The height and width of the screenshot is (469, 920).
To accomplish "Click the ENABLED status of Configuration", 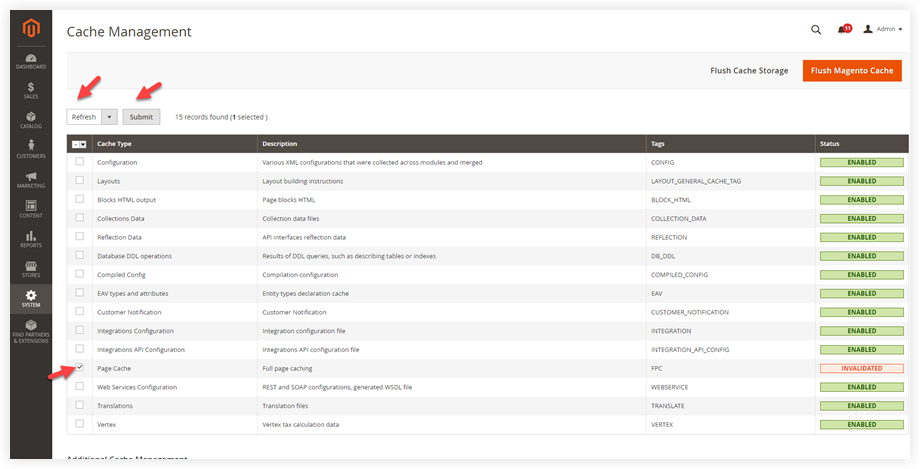I will coord(861,162).
